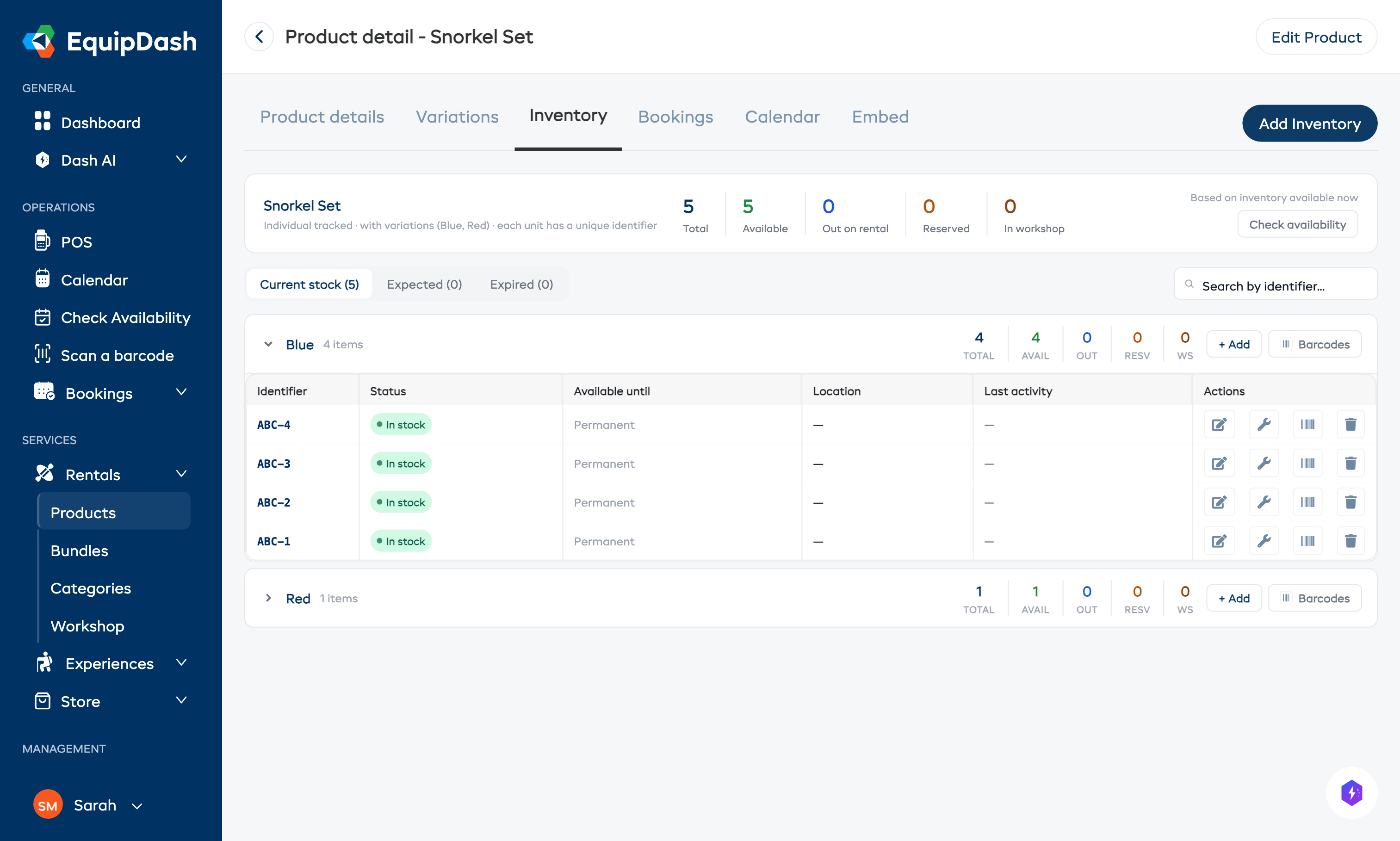
Task: Delete the ABC-1 inventory item
Action: 1351,541
